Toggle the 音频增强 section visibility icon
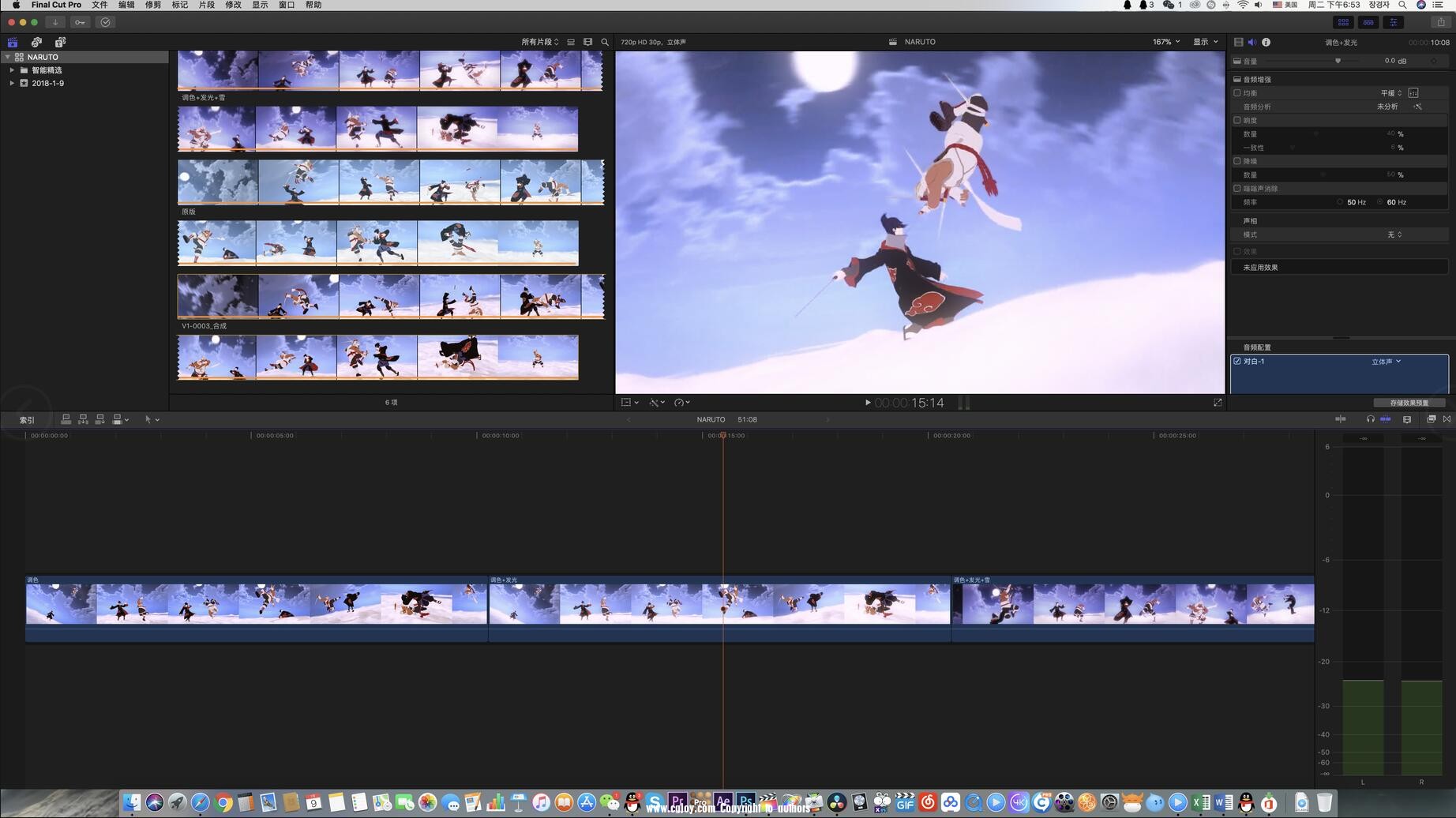Screen dimensions: 1456x818 [x=1237, y=79]
